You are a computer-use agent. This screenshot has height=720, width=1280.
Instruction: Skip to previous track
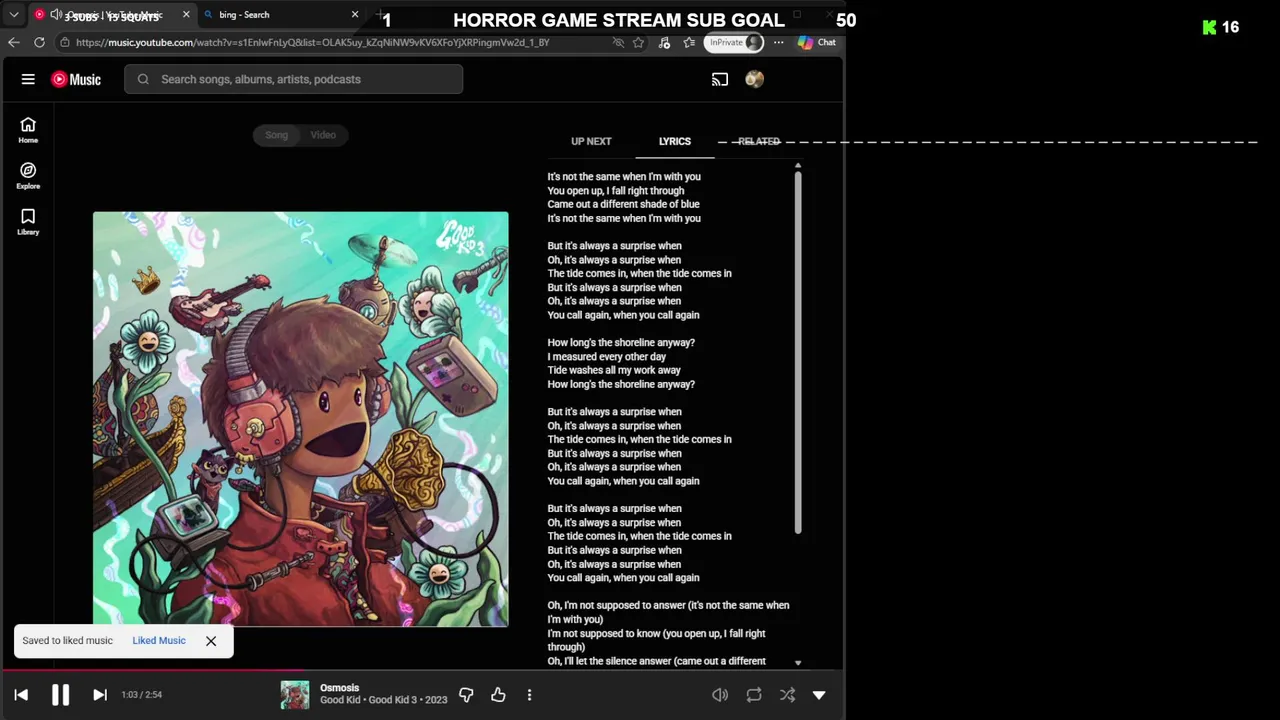point(21,695)
